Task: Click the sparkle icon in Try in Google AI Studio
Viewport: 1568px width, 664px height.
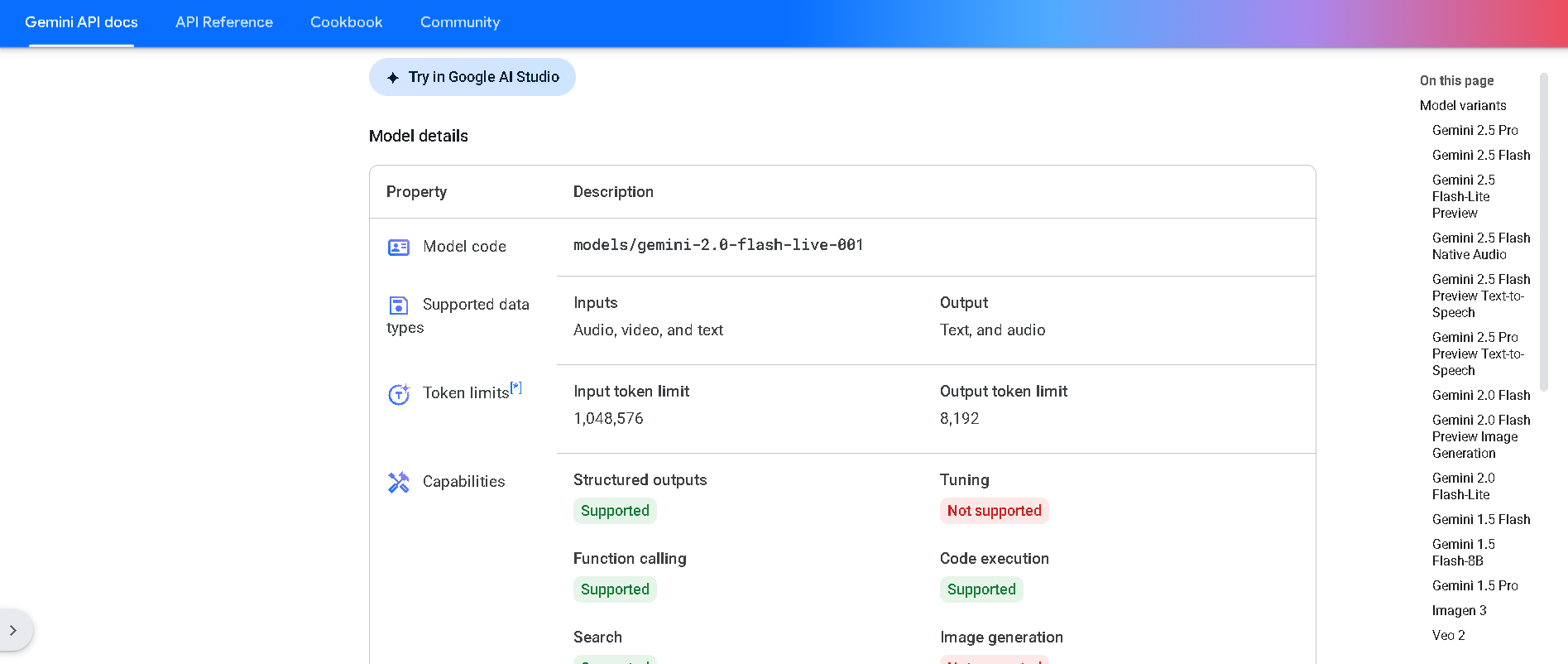Action: click(393, 77)
